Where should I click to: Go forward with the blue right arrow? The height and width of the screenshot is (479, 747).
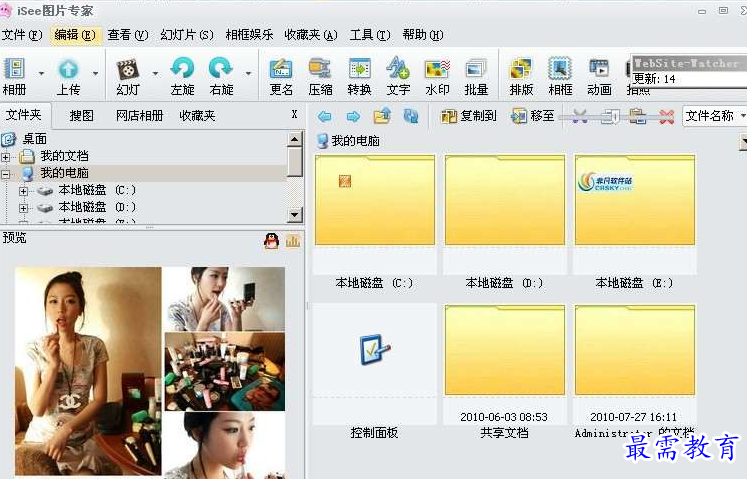point(353,116)
